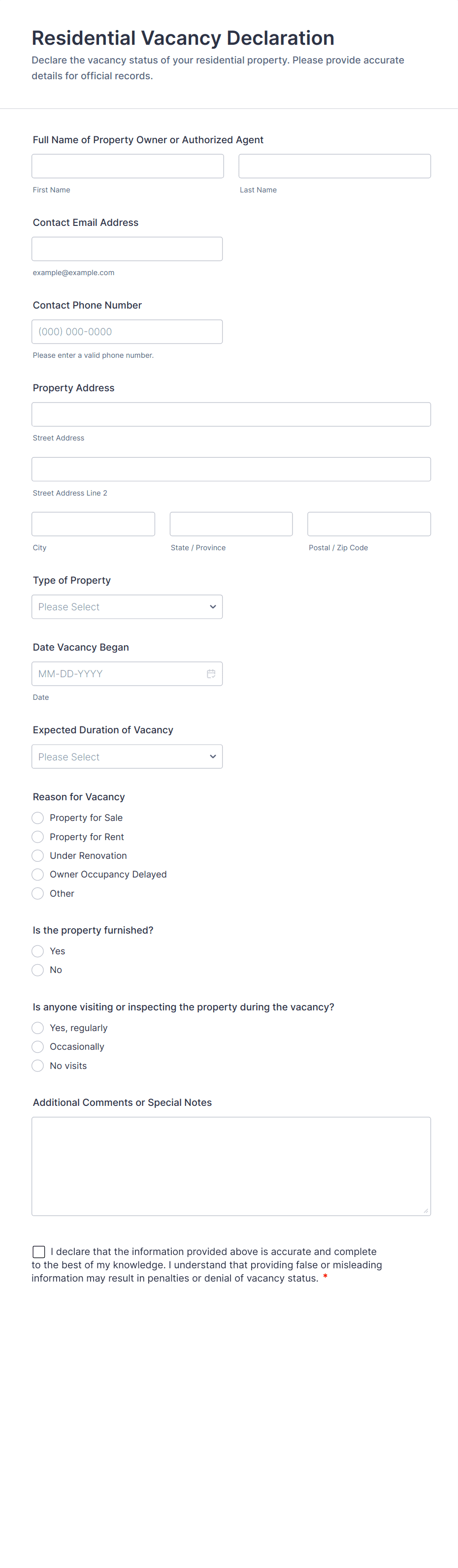Pick the Owner Occupancy Delayed option
Viewport: 458px width, 1568px height.
38,875
